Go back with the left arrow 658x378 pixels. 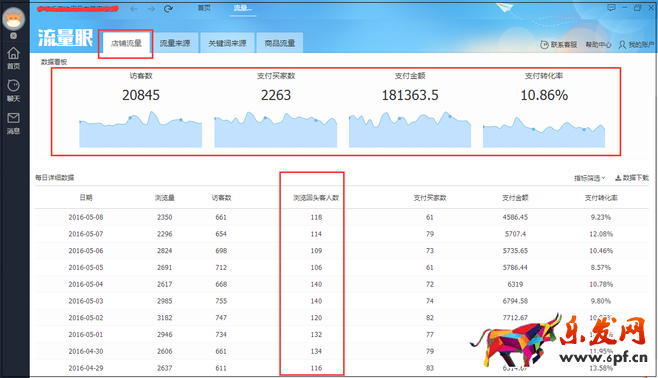coord(134,9)
